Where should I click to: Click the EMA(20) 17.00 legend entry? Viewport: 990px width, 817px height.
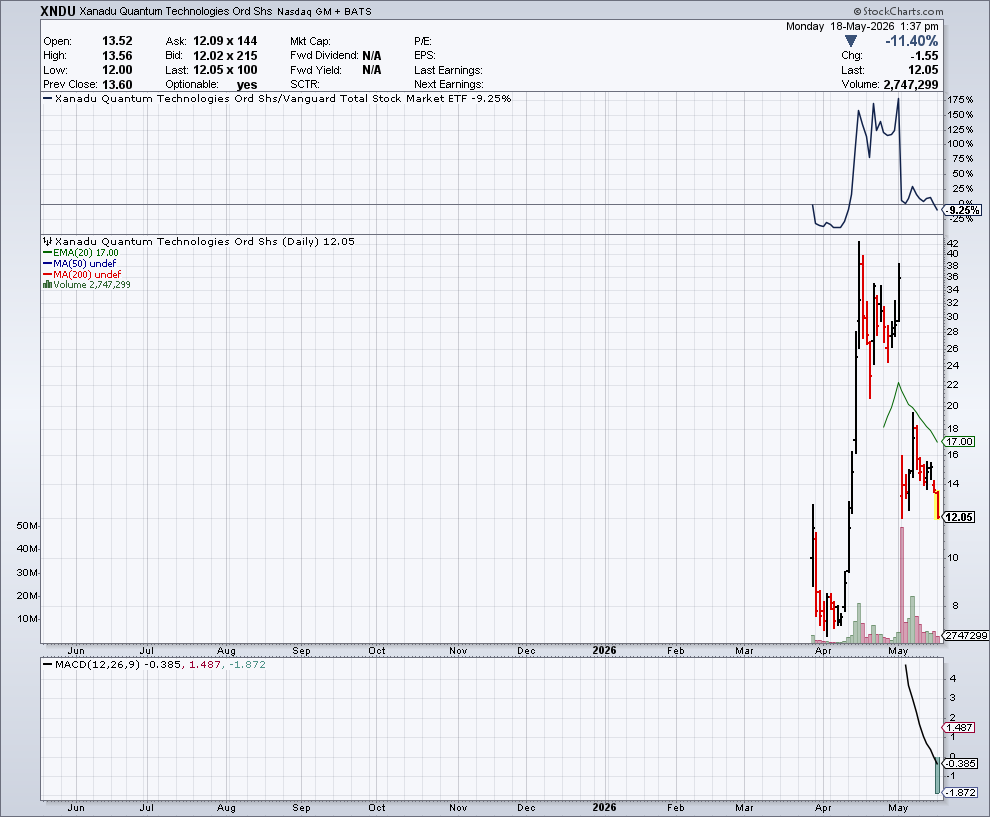point(81,253)
